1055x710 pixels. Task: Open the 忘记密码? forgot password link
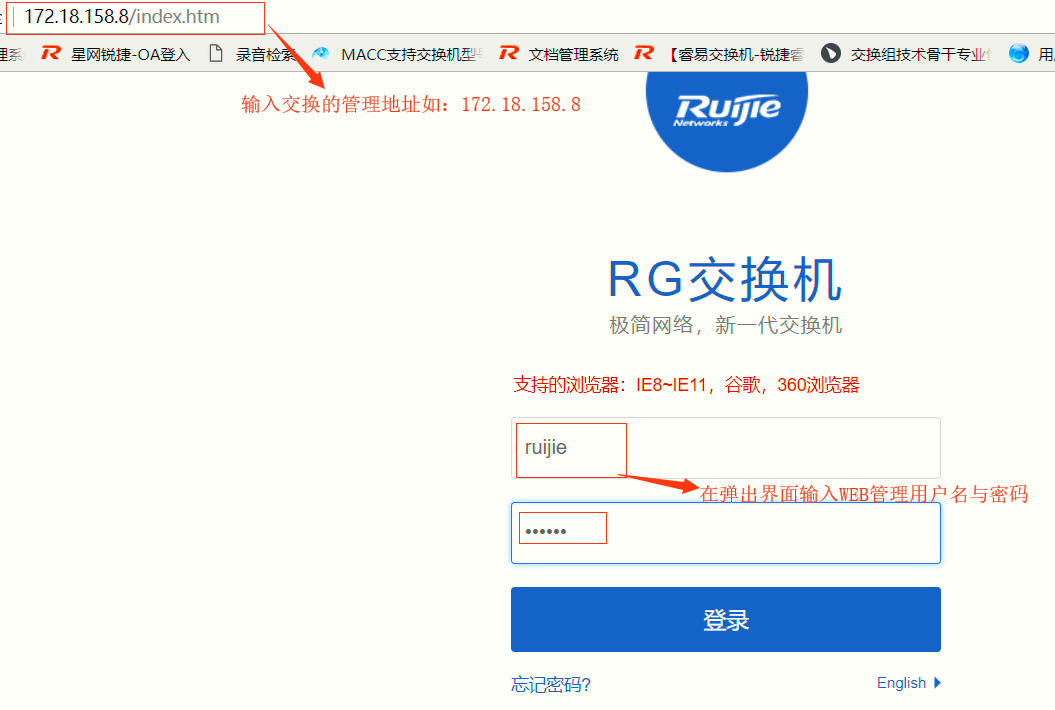(551, 685)
